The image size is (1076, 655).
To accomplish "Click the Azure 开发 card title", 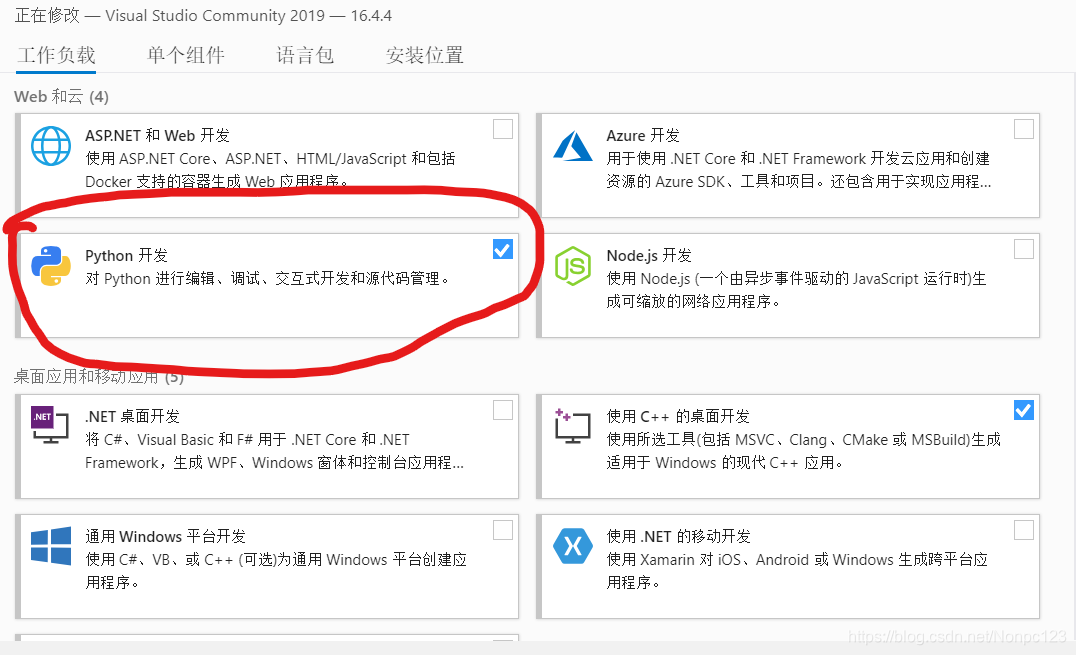I will 643,136.
